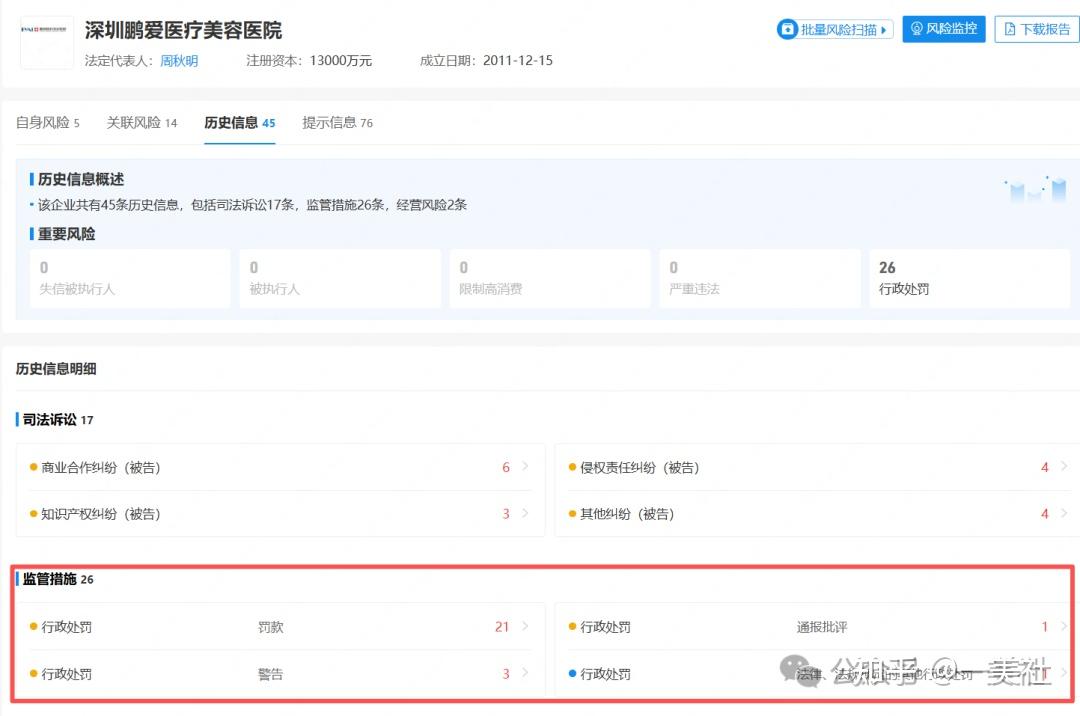
Task: Open the 26 行政处罚 card
Action: pos(970,278)
